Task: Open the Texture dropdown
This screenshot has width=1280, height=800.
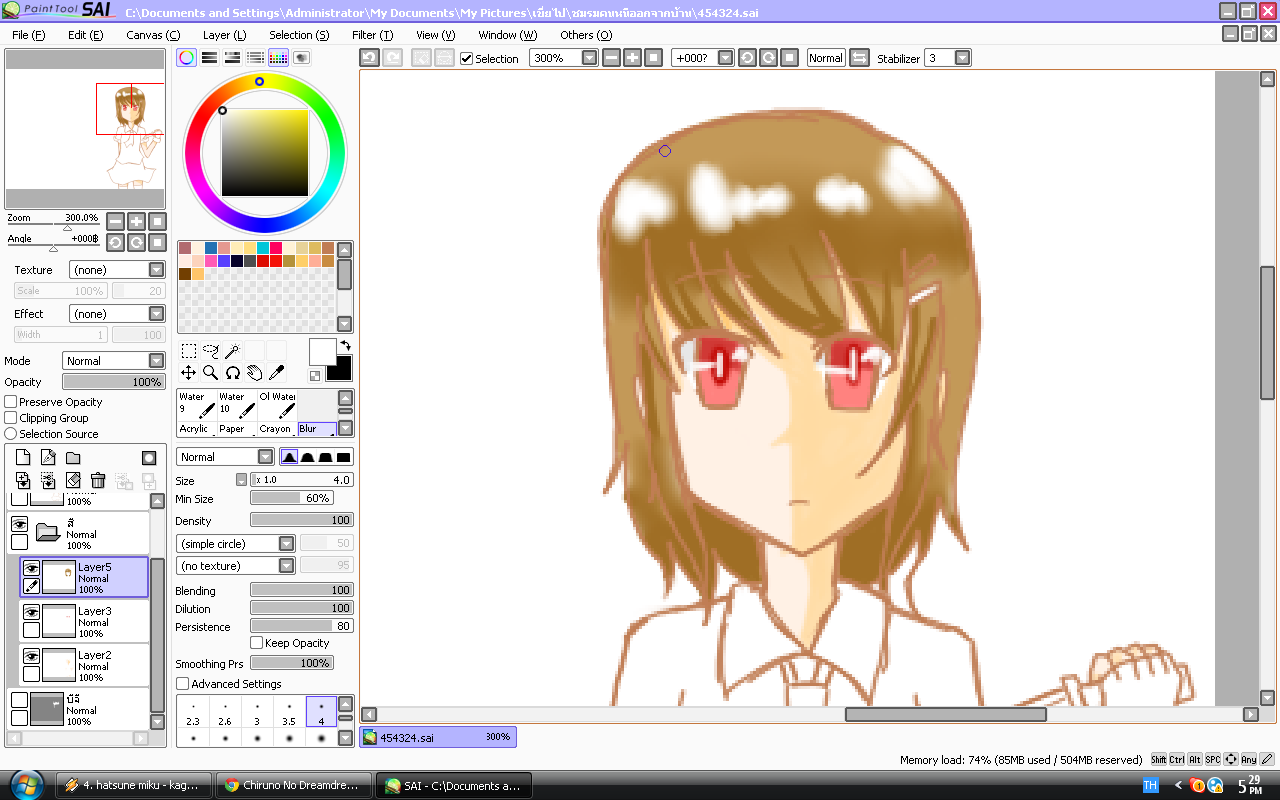Action: [117, 270]
